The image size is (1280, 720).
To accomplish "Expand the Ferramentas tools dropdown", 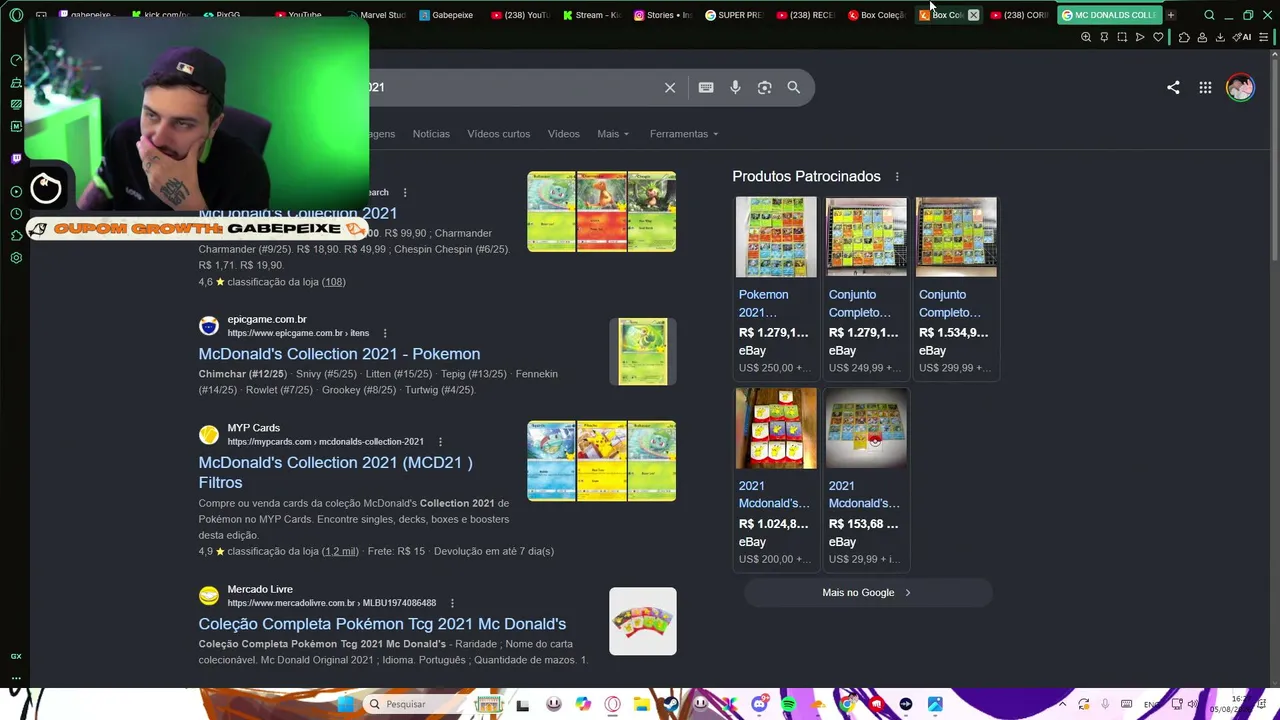I will point(684,134).
